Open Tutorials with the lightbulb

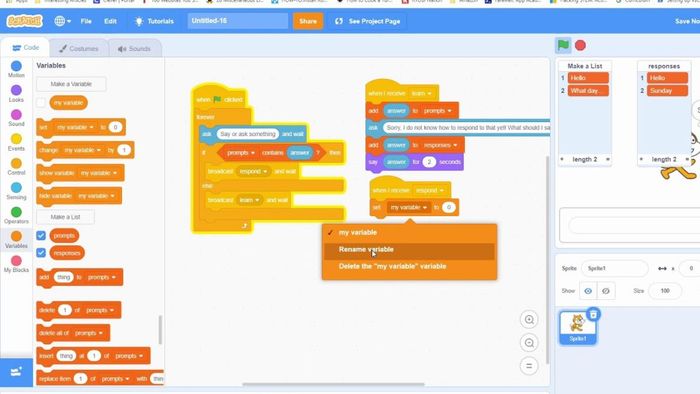154,21
